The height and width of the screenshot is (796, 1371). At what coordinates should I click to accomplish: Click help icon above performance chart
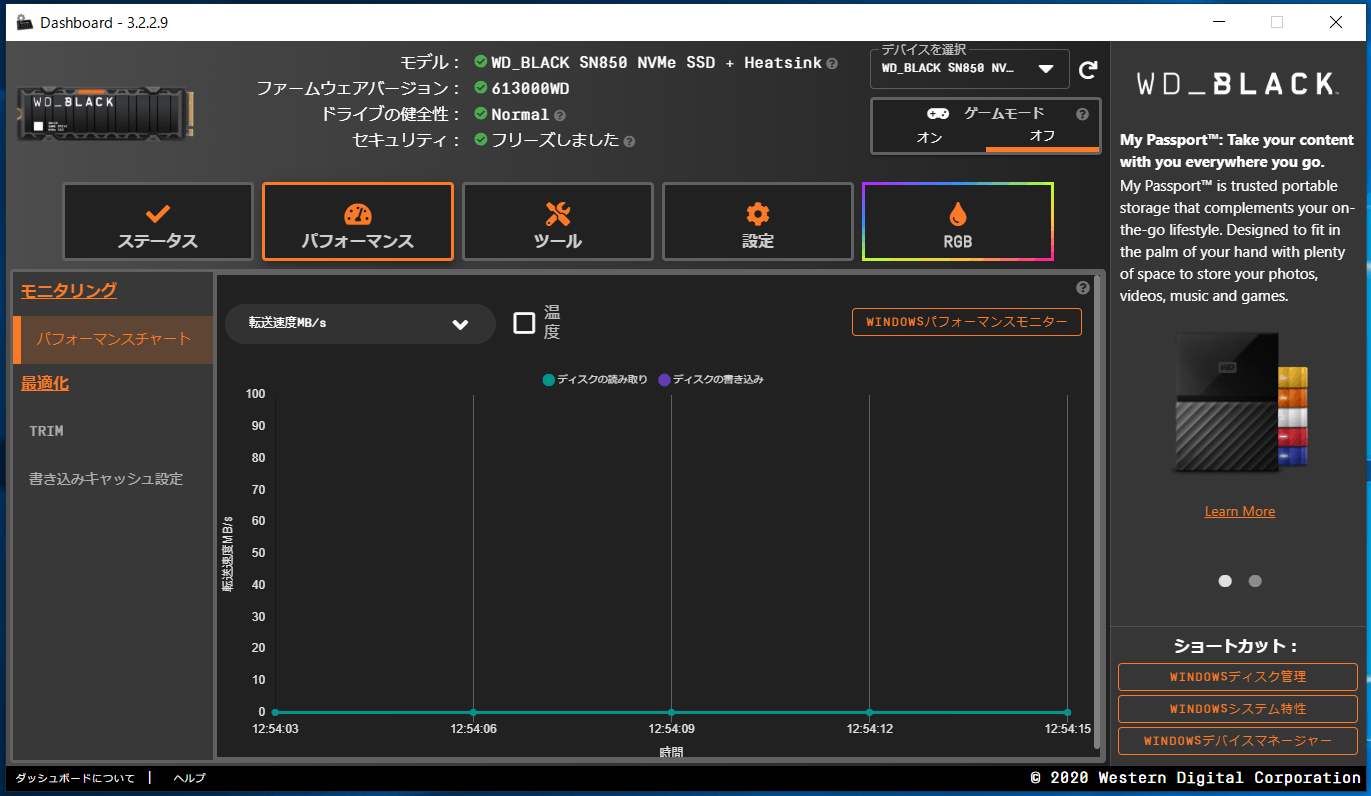tap(1082, 288)
